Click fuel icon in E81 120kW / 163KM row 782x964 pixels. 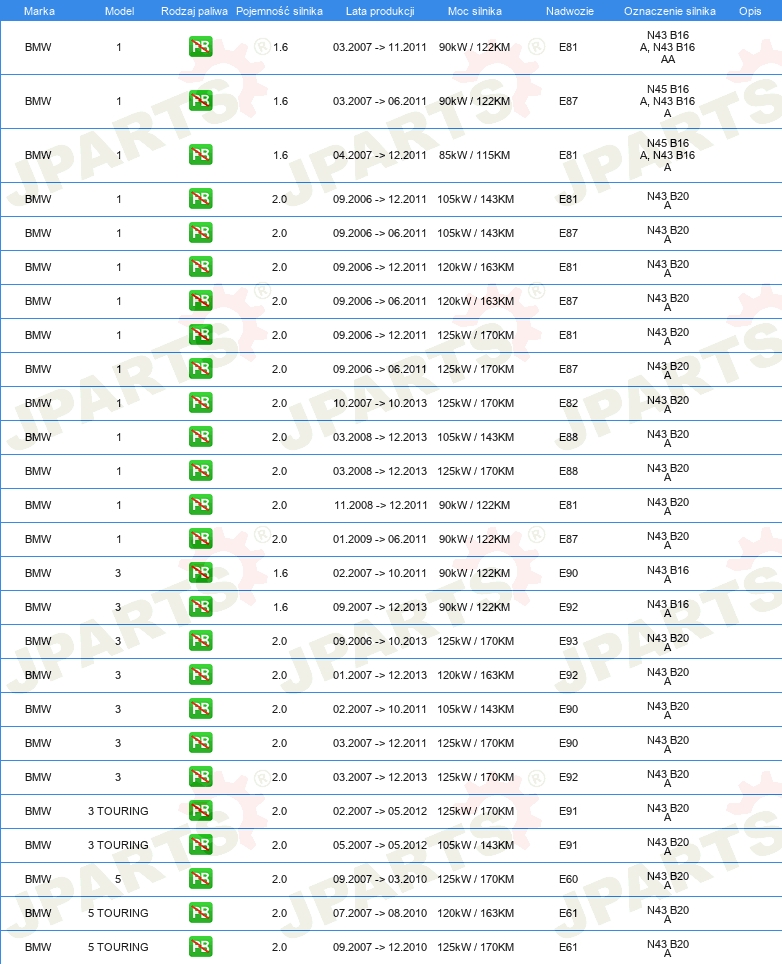[x=200, y=267]
